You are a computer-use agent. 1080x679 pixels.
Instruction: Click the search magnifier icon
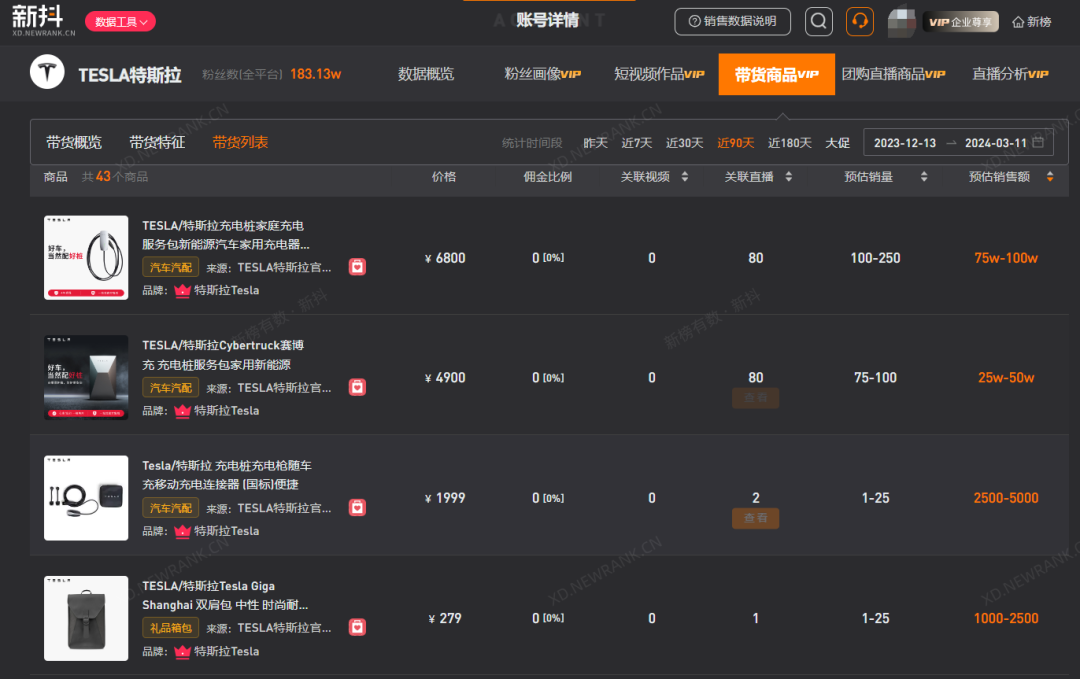pos(819,22)
